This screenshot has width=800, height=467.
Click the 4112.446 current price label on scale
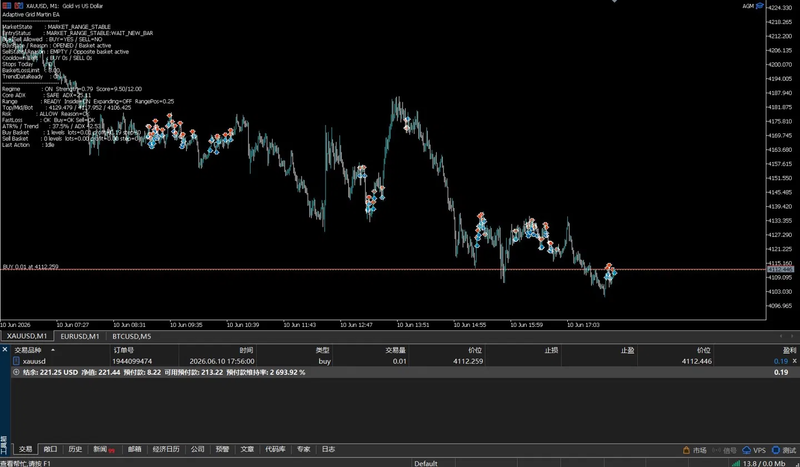point(780,269)
